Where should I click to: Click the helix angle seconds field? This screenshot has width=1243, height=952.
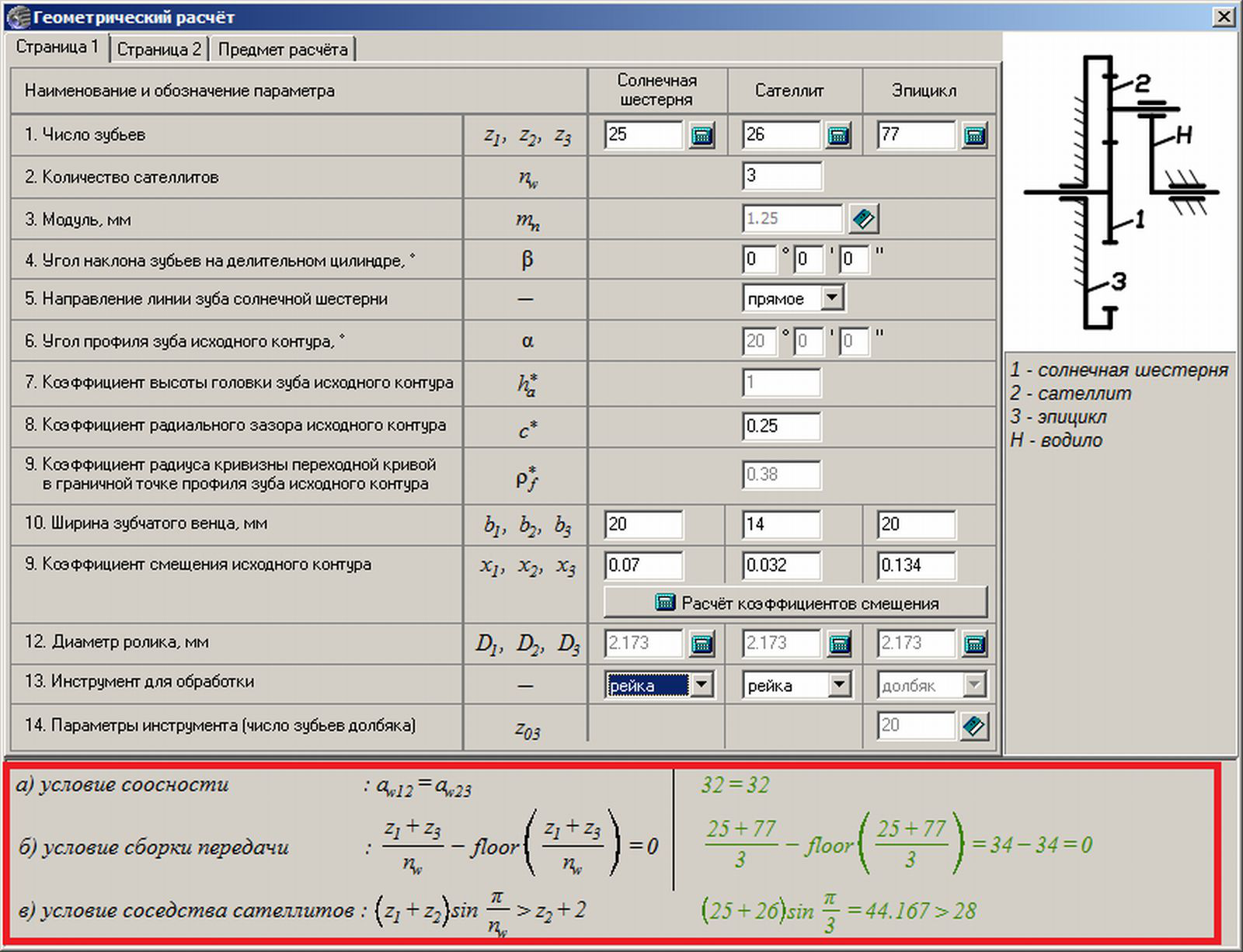tap(855, 259)
